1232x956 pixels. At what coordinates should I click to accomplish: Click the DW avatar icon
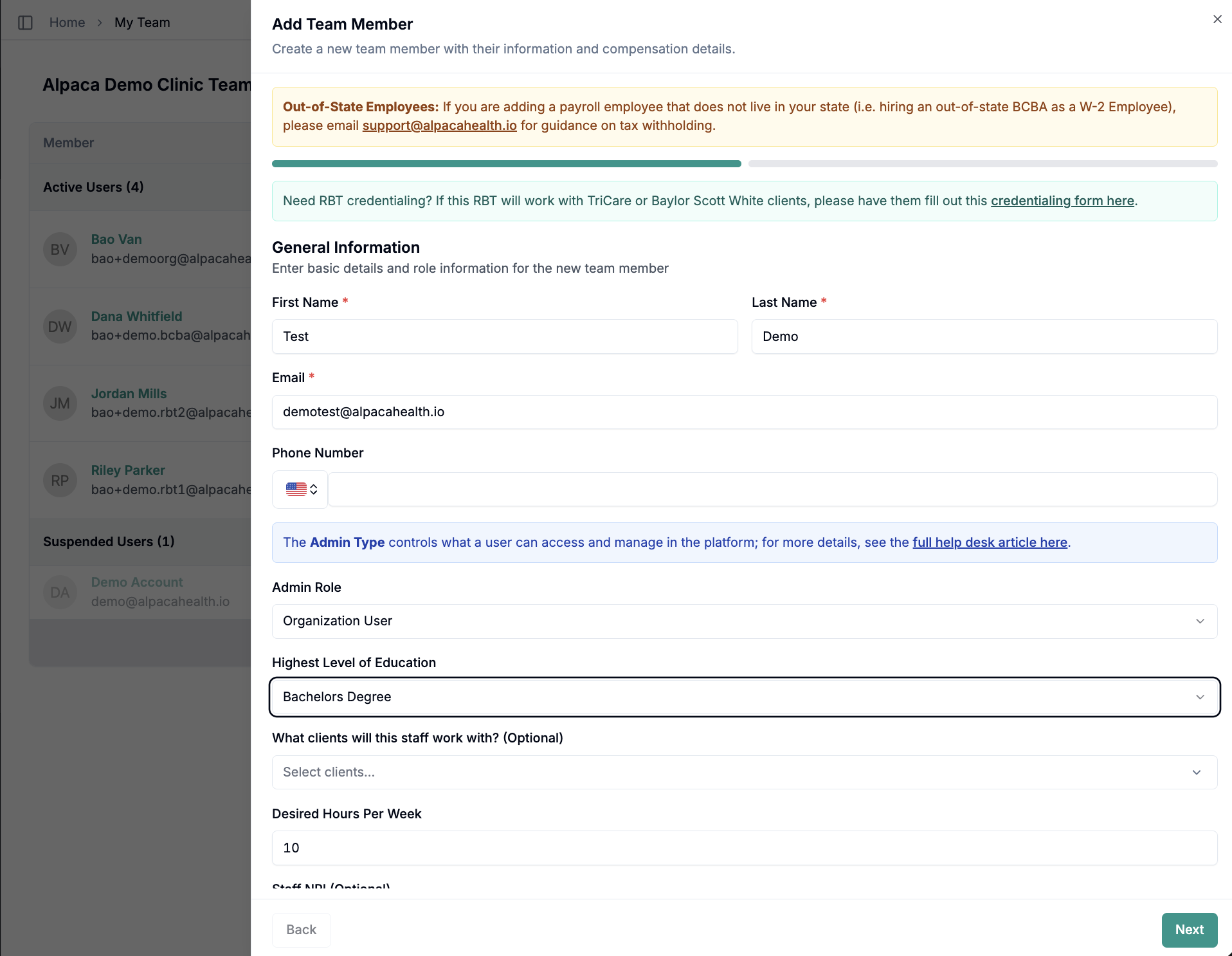pyautogui.click(x=60, y=327)
